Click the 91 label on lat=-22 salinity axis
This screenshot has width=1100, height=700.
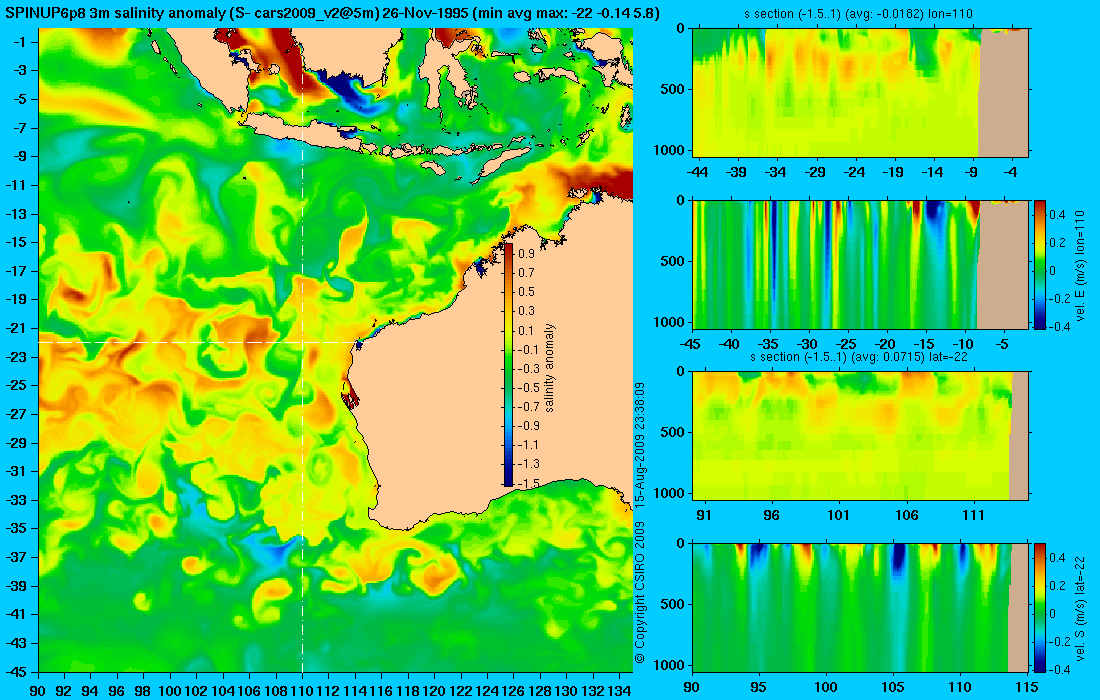click(x=703, y=516)
